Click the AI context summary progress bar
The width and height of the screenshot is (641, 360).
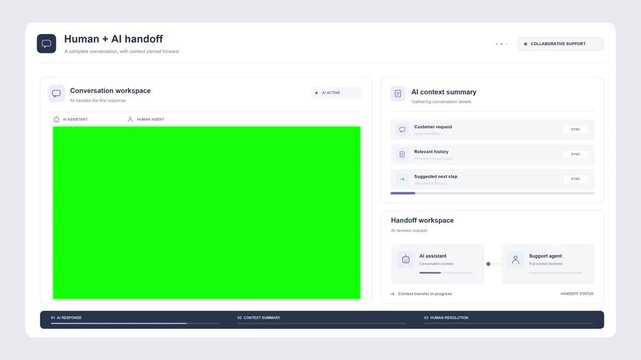pos(493,193)
